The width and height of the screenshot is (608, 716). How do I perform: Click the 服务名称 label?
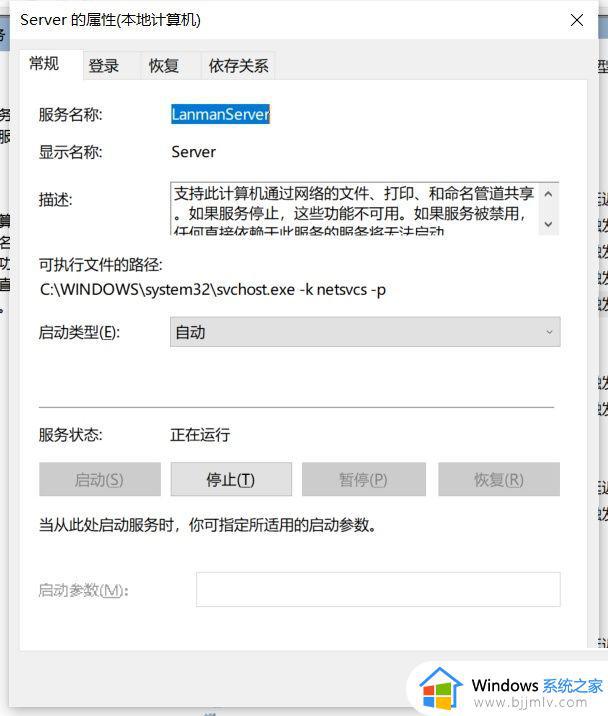click(70, 115)
